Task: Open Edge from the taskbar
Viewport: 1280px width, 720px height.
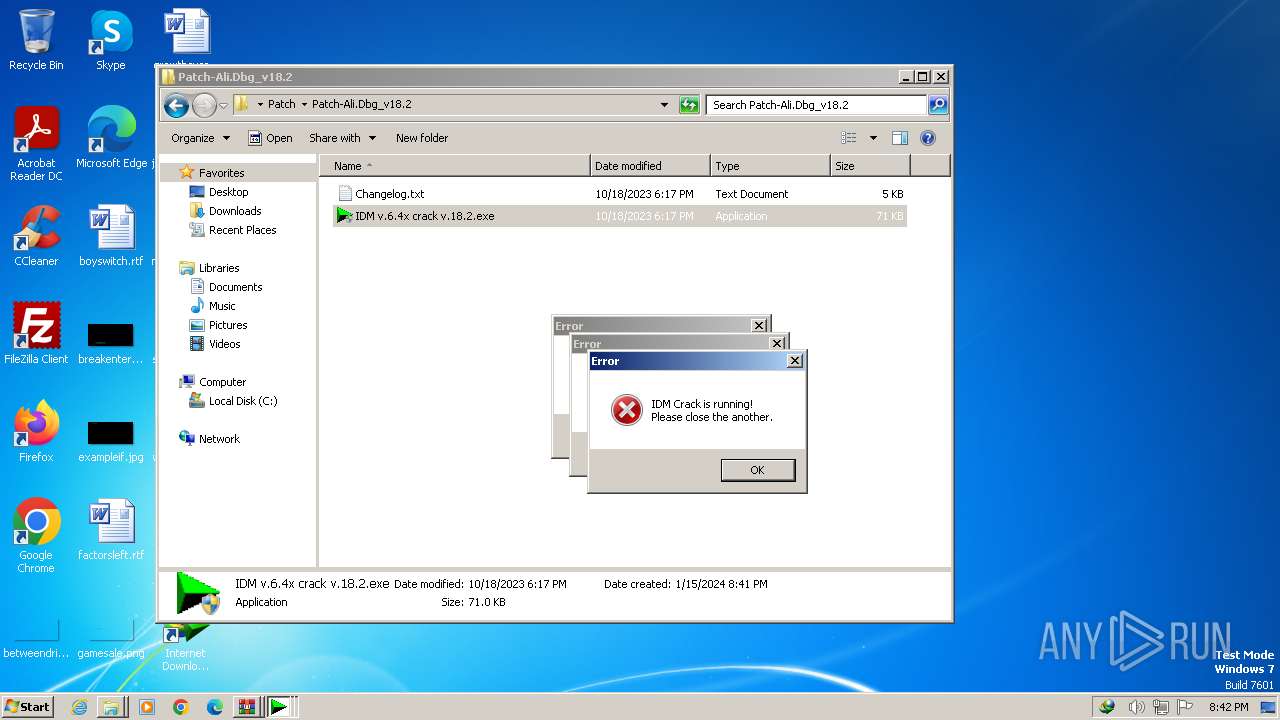Action: click(x=214, y=706)
